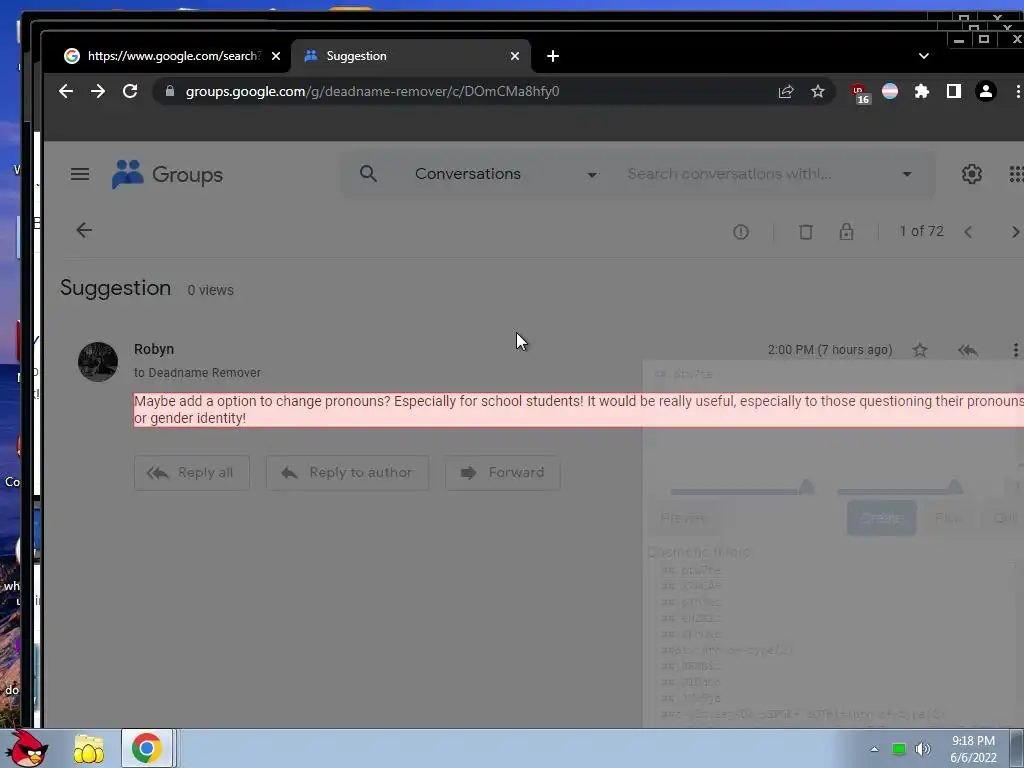Click the 1 of 72 counter

pyautogui.click(x=921, y=231)
